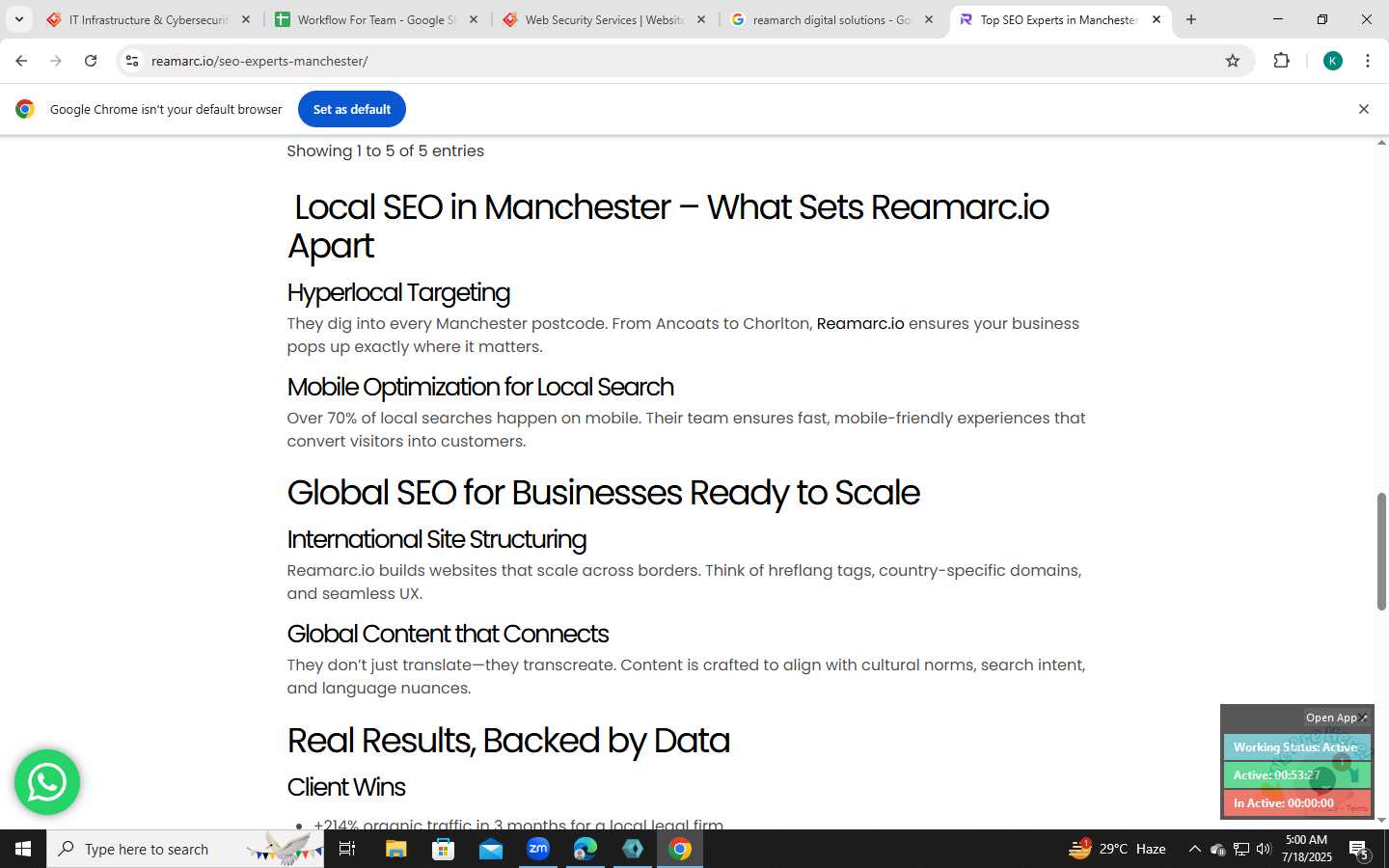Click the Set as default button

tap(352, 109)
